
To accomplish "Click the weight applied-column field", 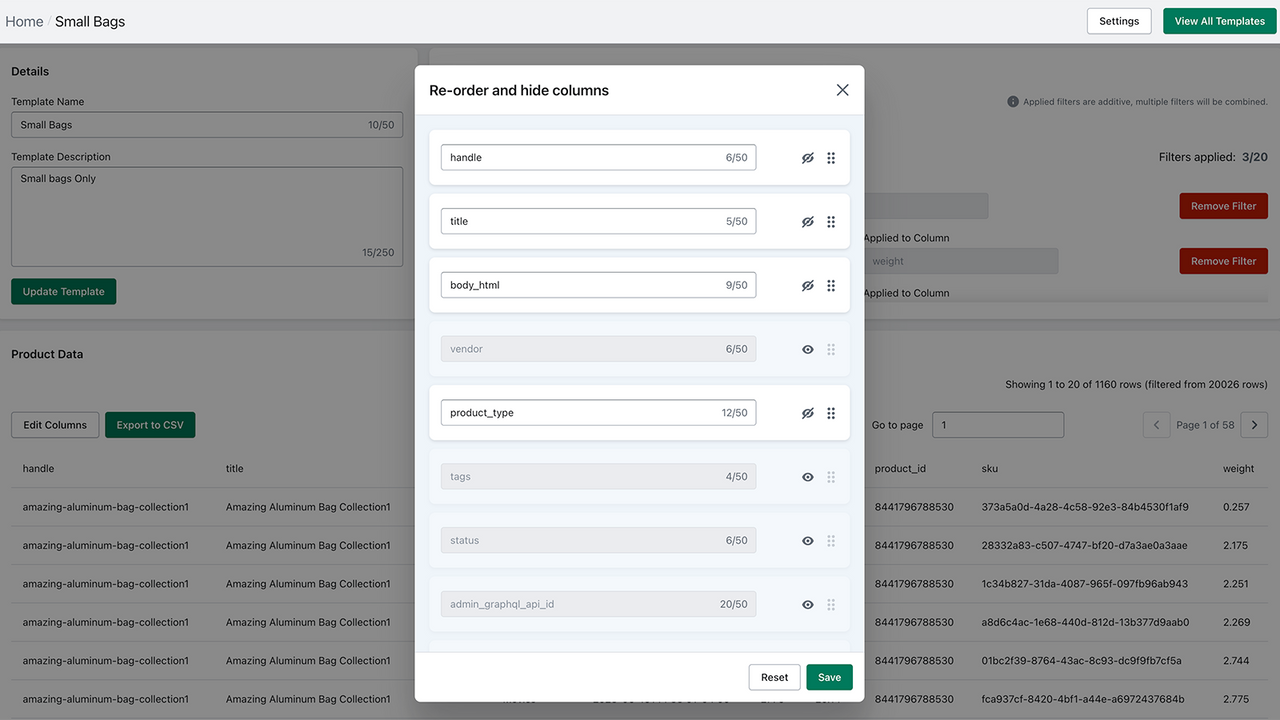I will [x=960, y=261].
